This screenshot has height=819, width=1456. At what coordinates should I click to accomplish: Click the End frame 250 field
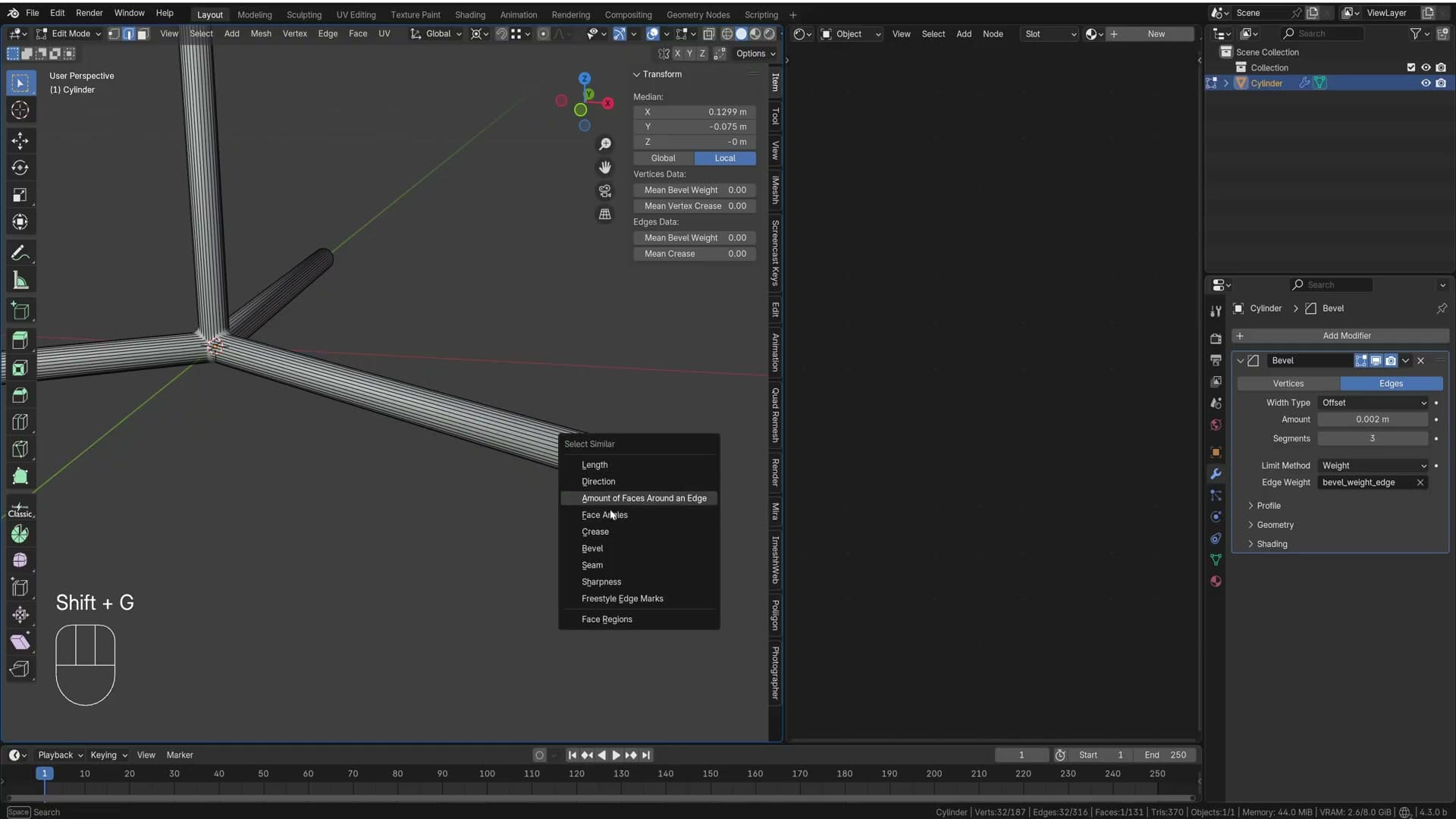[1167, 755]
